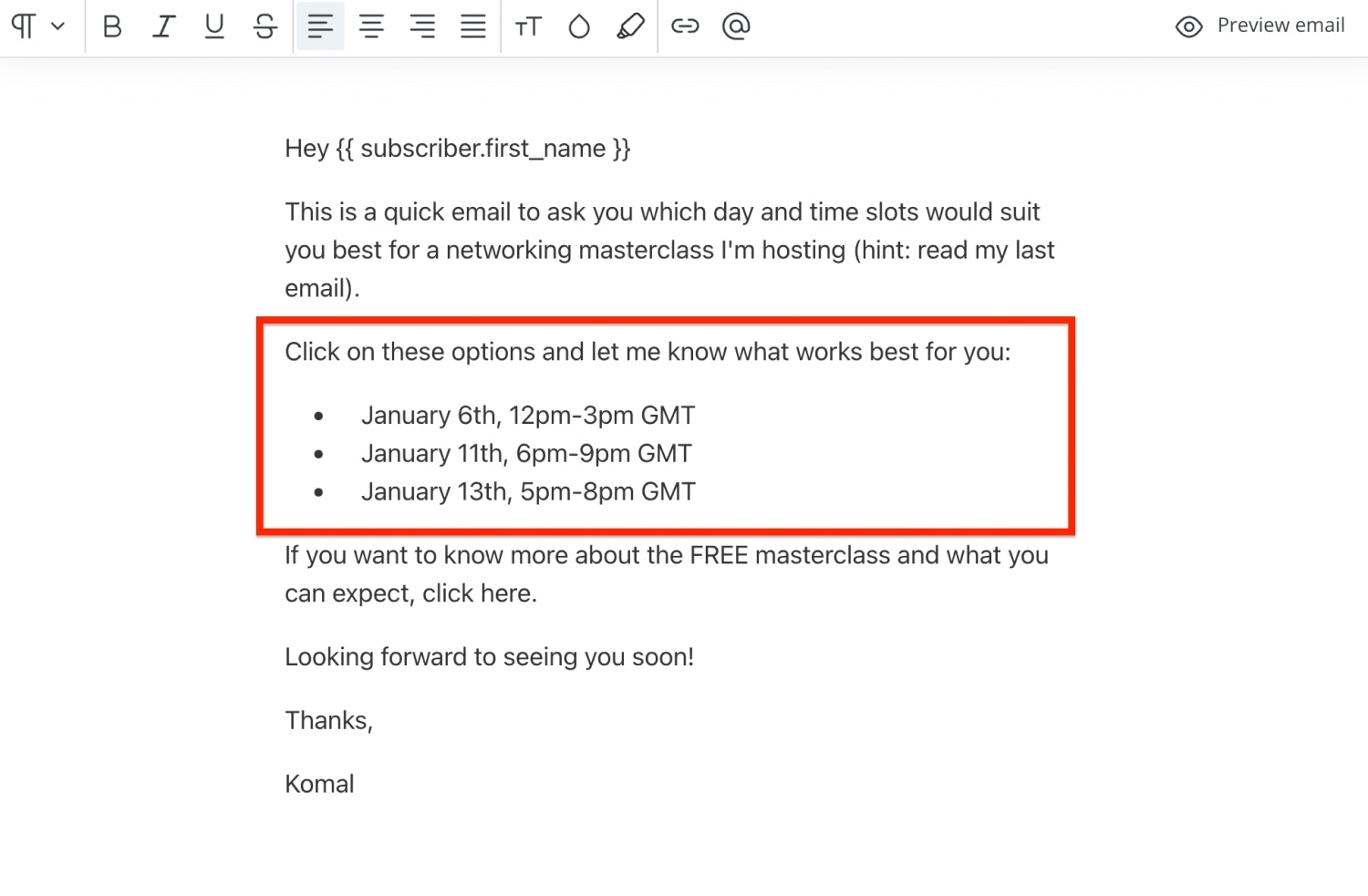
Task: Apply italic formatting
Action: tap(163, 26)
